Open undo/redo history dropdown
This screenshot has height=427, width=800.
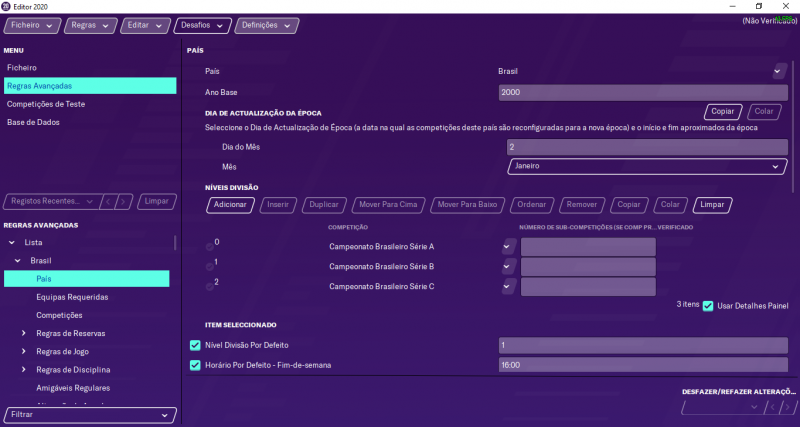(x=722, y=407)
